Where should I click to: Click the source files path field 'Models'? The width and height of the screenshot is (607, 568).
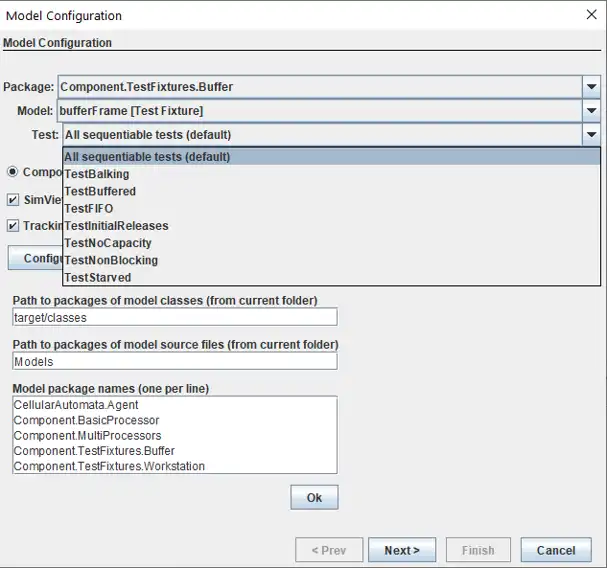tap(175, 361)
